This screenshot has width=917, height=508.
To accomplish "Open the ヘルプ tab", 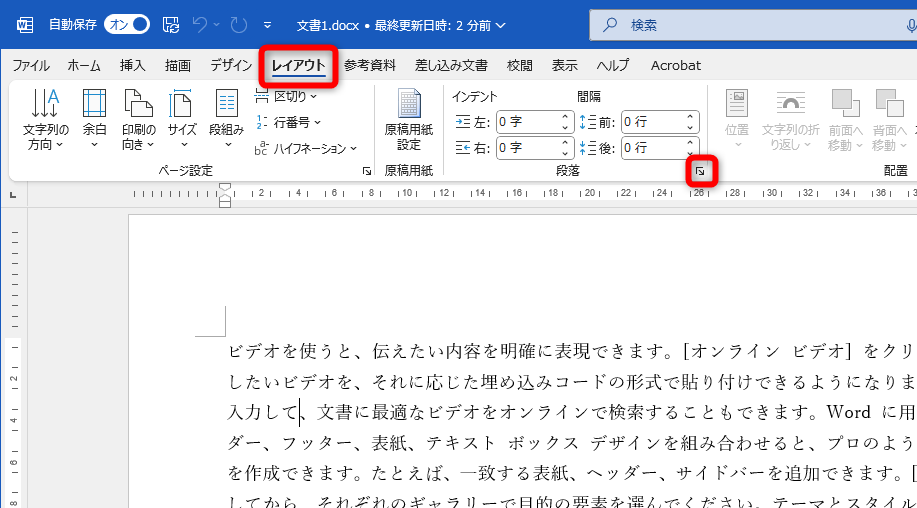I will [612, 65].
